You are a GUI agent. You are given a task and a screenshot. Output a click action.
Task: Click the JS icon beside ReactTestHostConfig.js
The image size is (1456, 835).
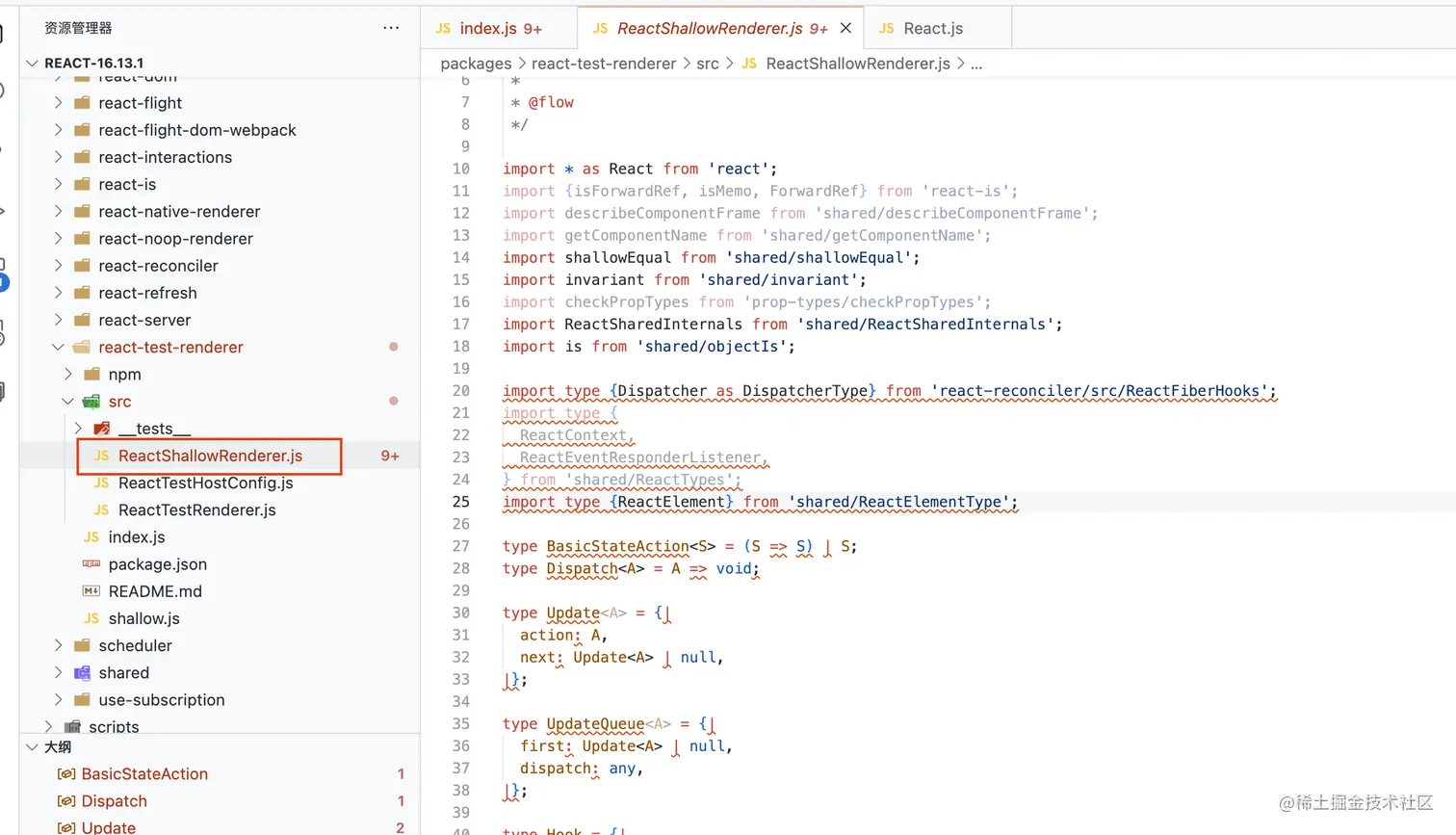tap(101, 483)
